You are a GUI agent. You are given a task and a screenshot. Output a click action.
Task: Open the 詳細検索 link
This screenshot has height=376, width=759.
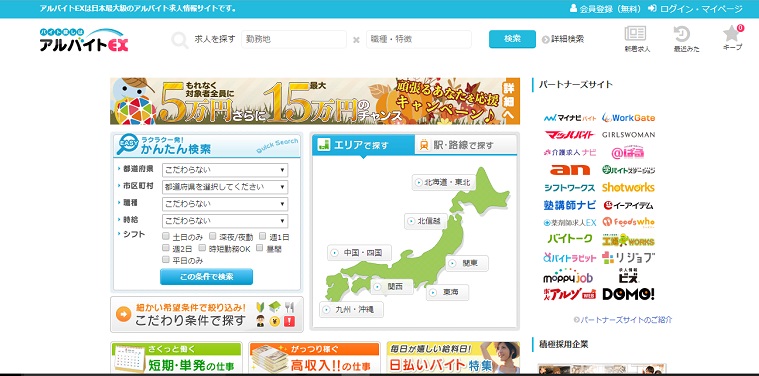563,39
